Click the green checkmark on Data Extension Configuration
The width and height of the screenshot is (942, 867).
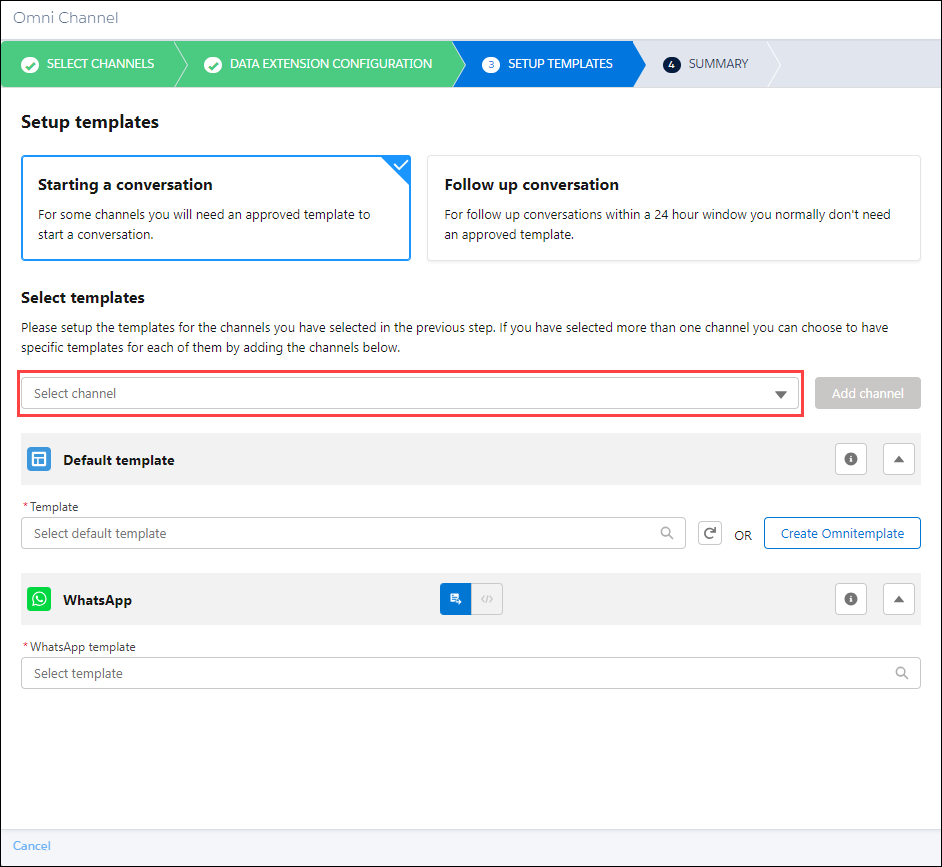click(213, 63)
